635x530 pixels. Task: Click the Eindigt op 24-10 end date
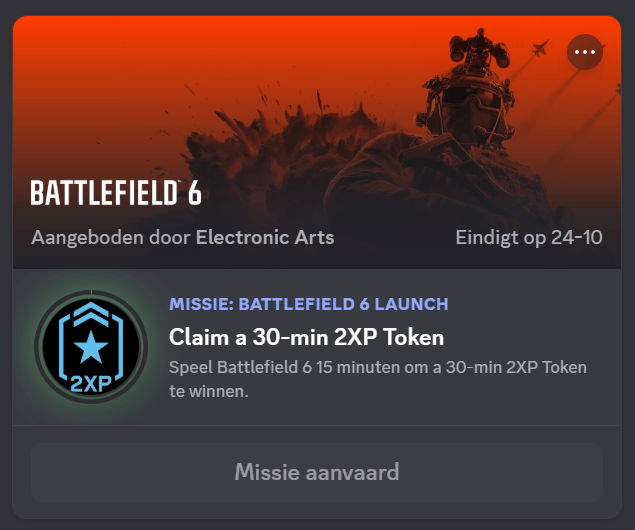tap(529, 237)
